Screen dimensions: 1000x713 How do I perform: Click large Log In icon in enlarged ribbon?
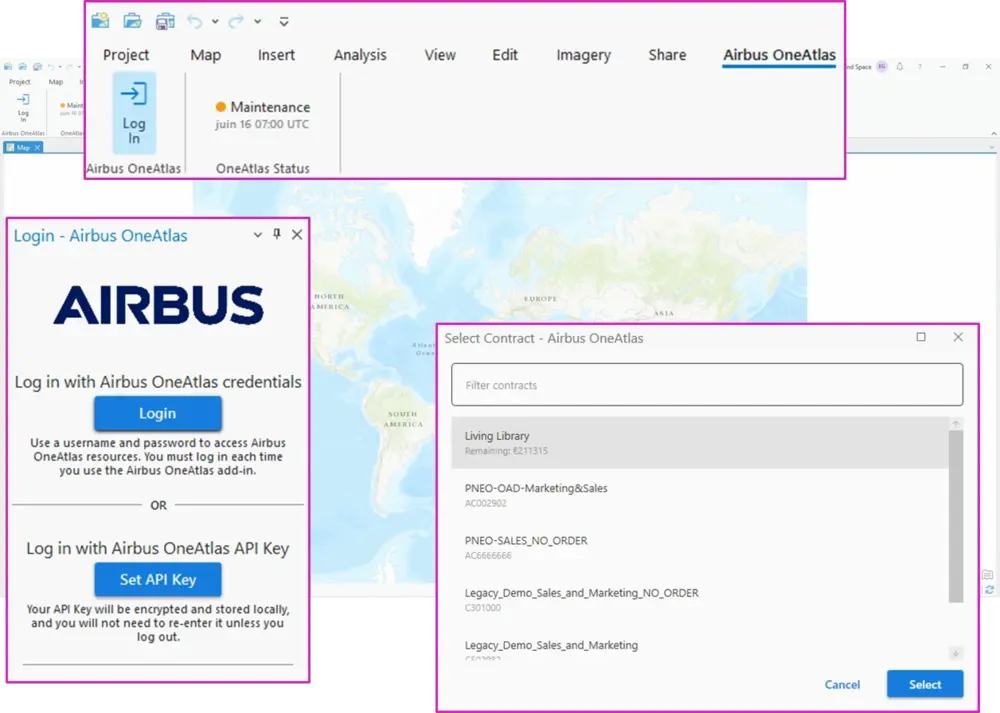pos(134,113)
